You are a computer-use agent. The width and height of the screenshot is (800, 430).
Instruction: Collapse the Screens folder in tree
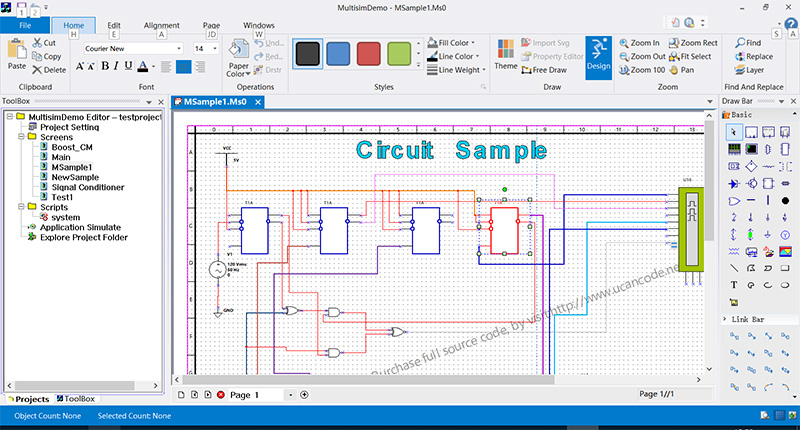[x=21, y=137]
